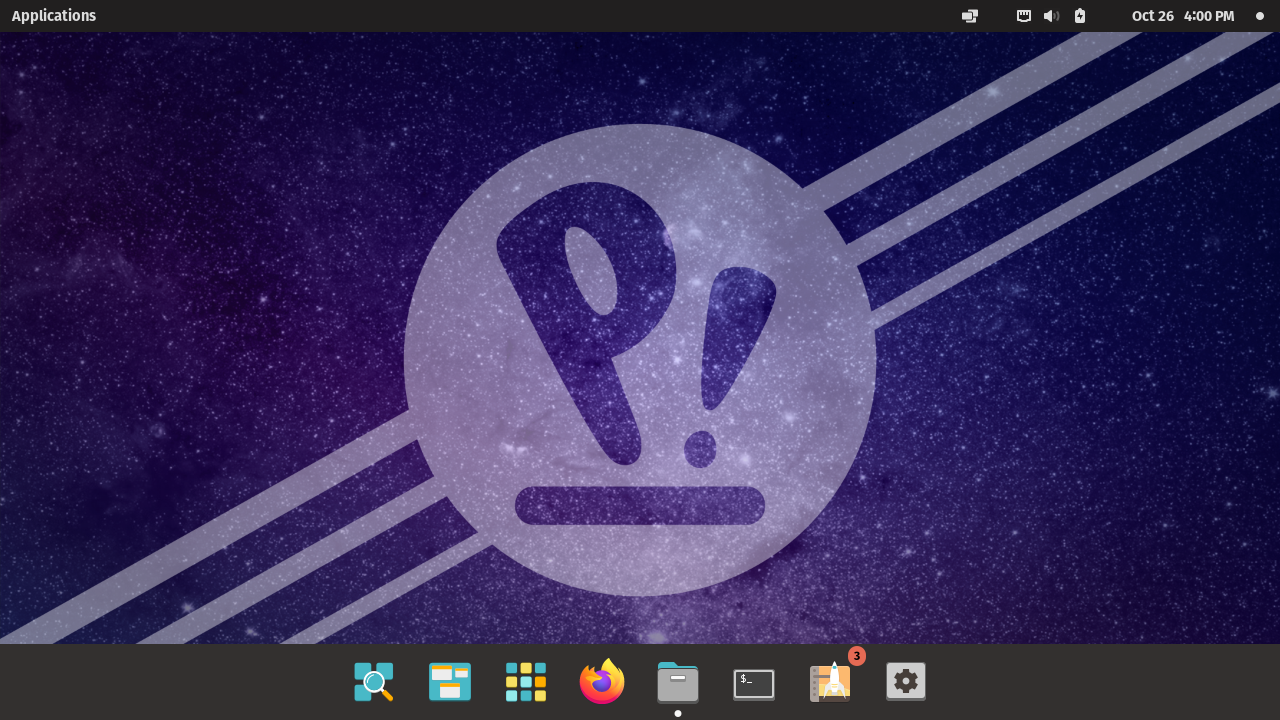
Task: Click the overlapping screens indicator in top bar
Action: click(x=970, y=16)
